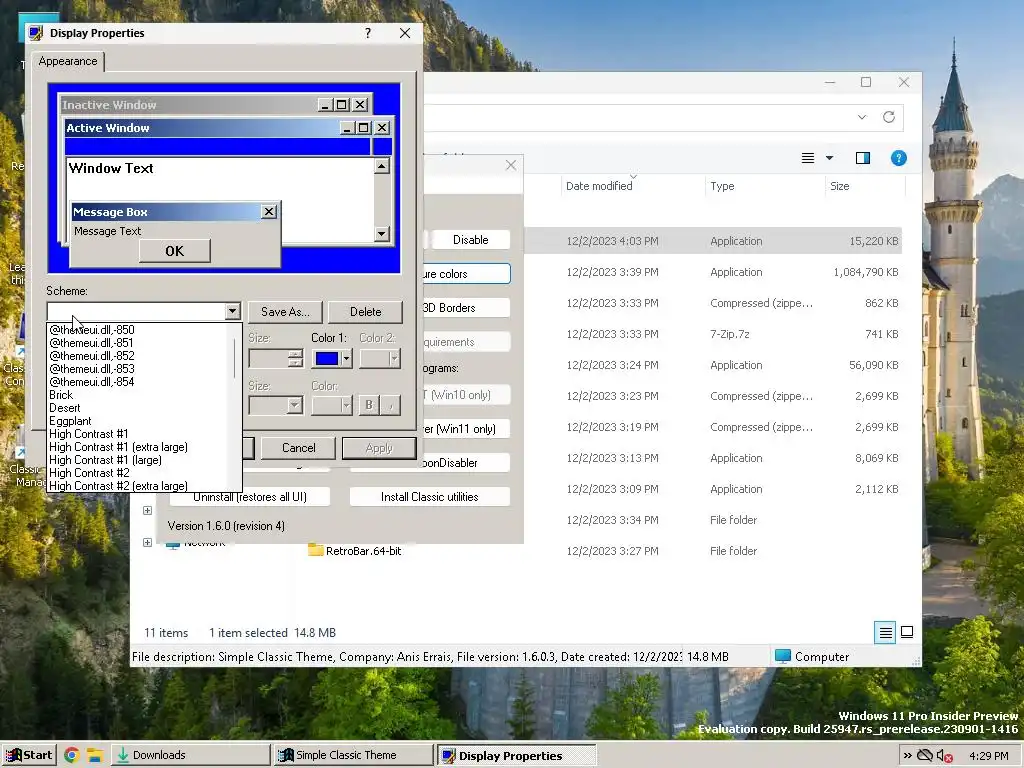Click Install Classic utilities button
Image resolution: width=1024 pixels, height=768 pixels.
tap(430, 497)
